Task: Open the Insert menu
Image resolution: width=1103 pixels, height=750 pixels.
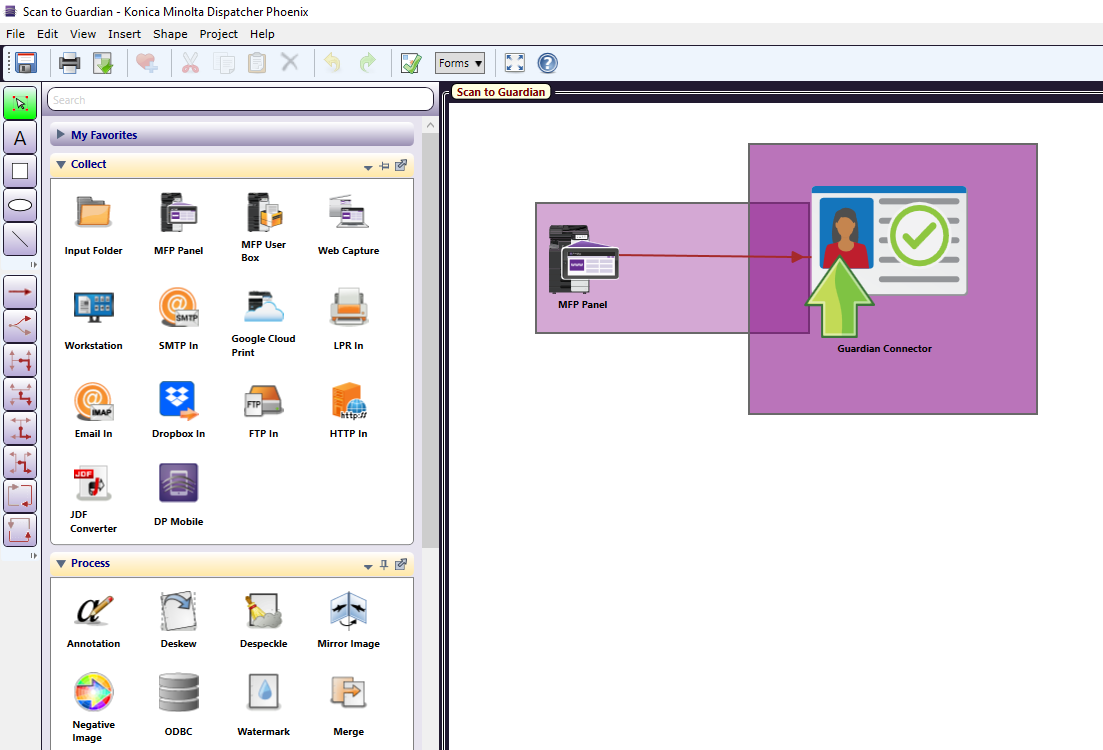Action: [125, 34]
